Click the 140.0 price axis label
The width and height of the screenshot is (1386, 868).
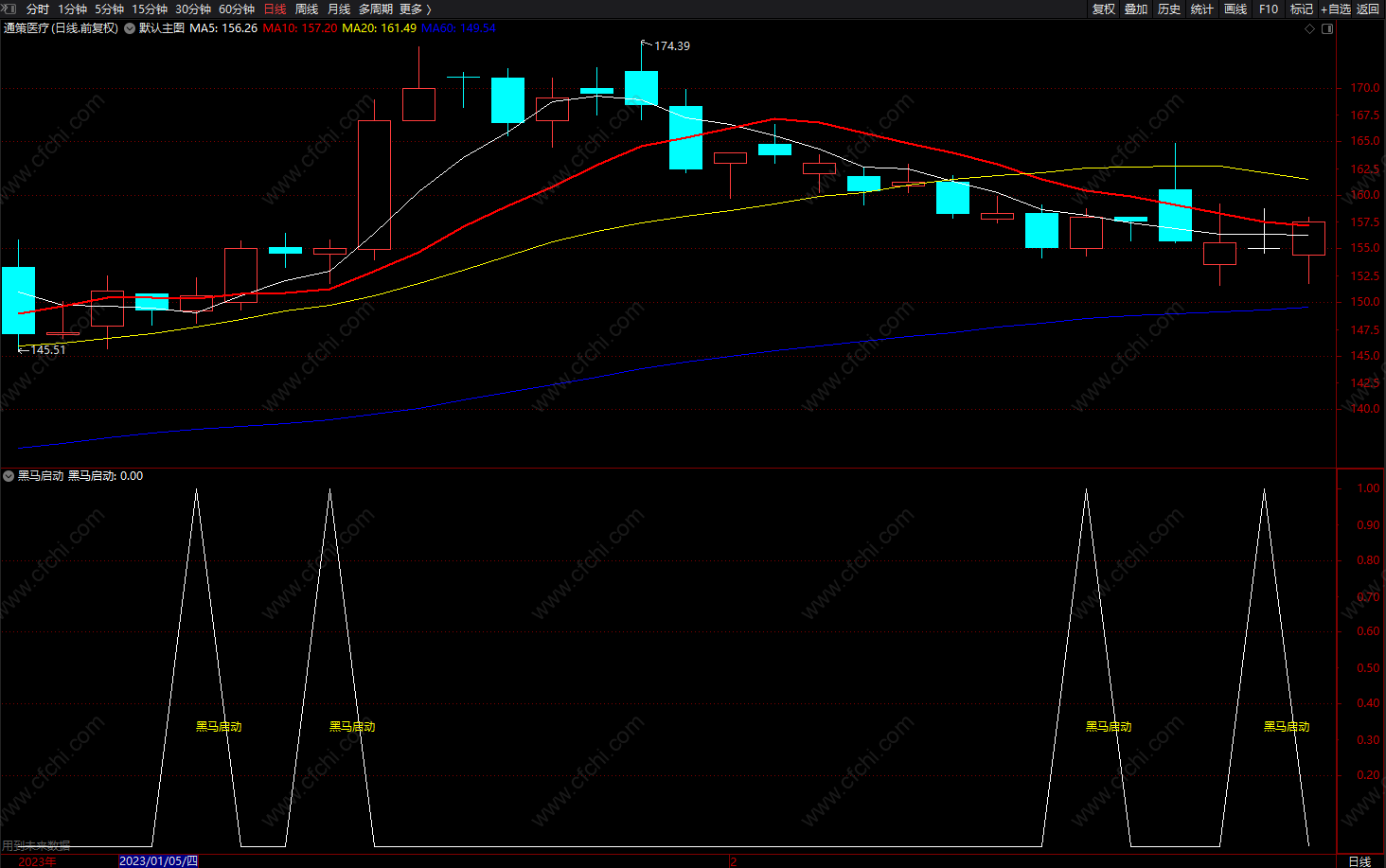pos(1365,409)
